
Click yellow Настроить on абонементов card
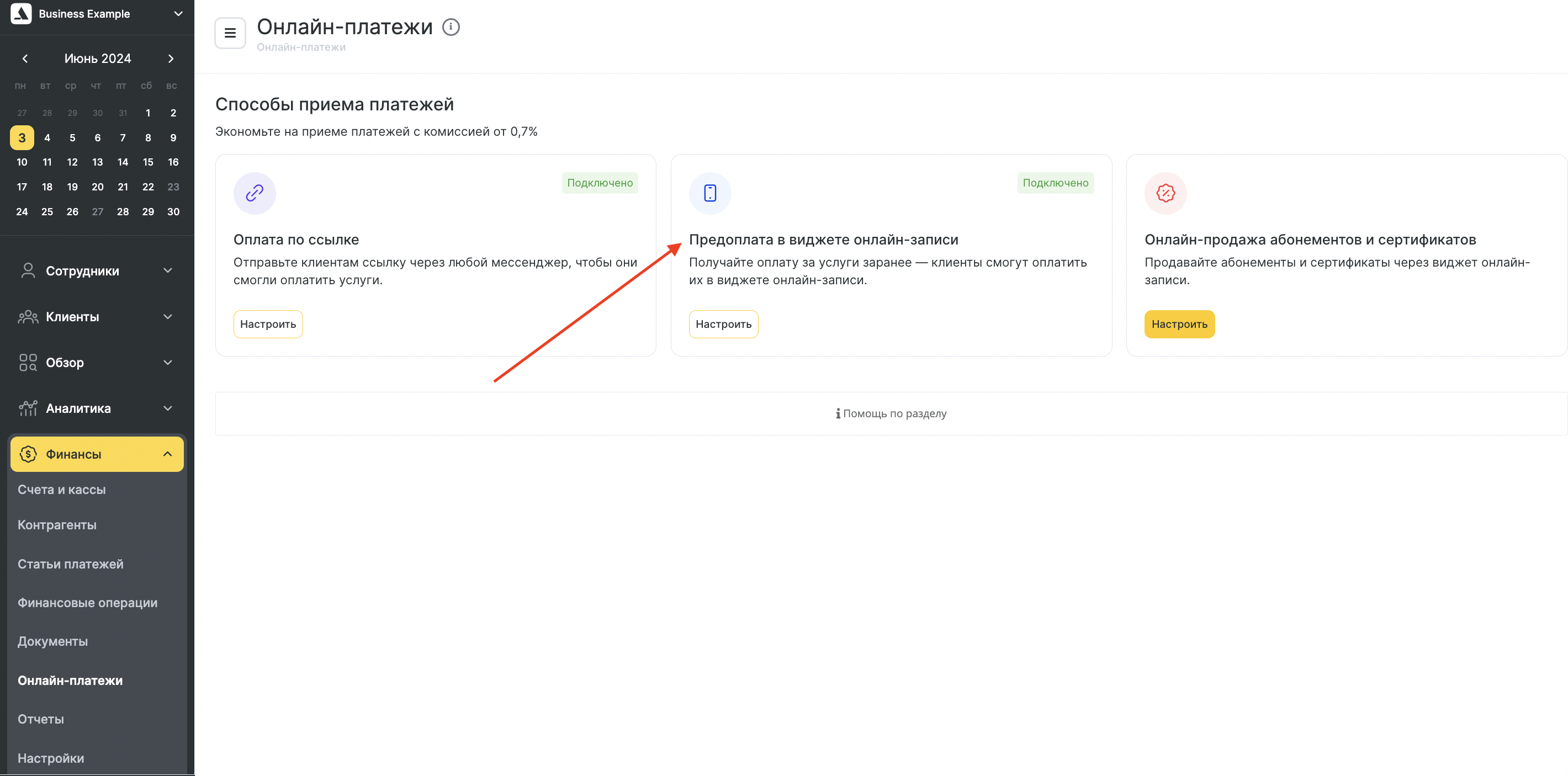point(1179,324)
